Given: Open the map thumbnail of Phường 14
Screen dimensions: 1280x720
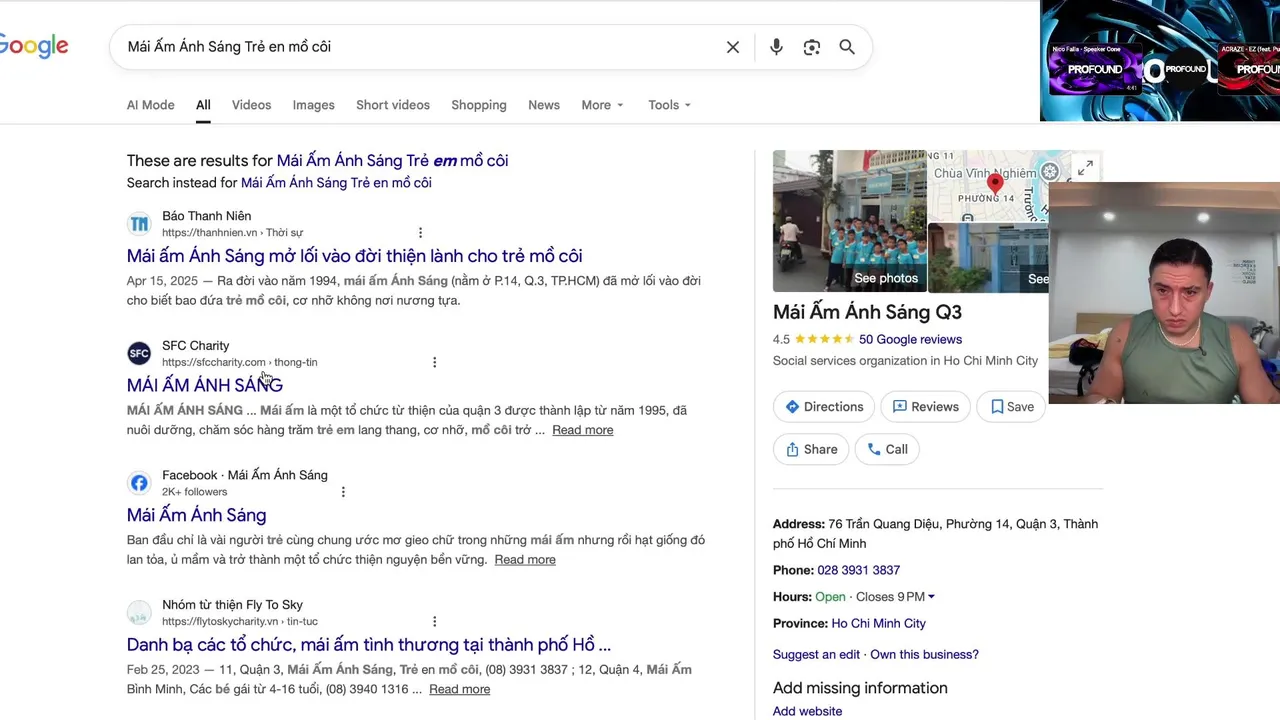Looking at the screenshot, I should point(988,185).
